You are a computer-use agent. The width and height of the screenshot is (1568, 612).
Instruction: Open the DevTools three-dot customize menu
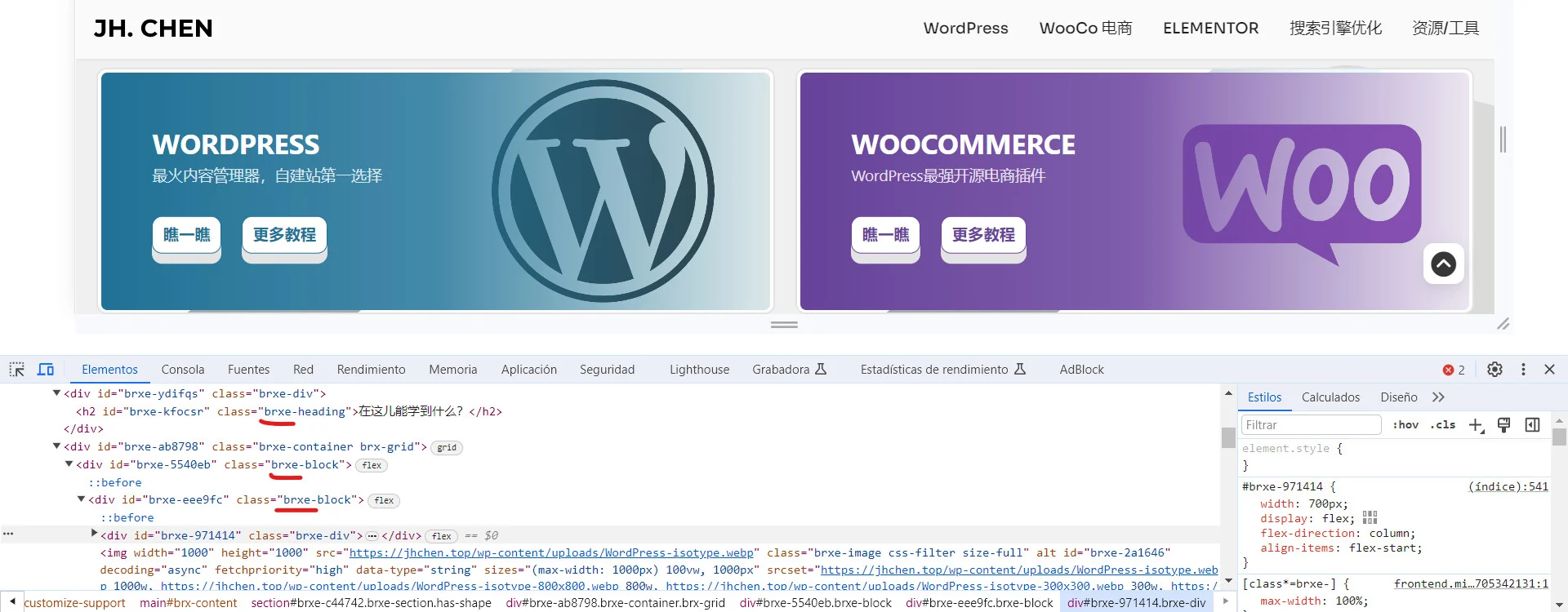pos(1523,370)
